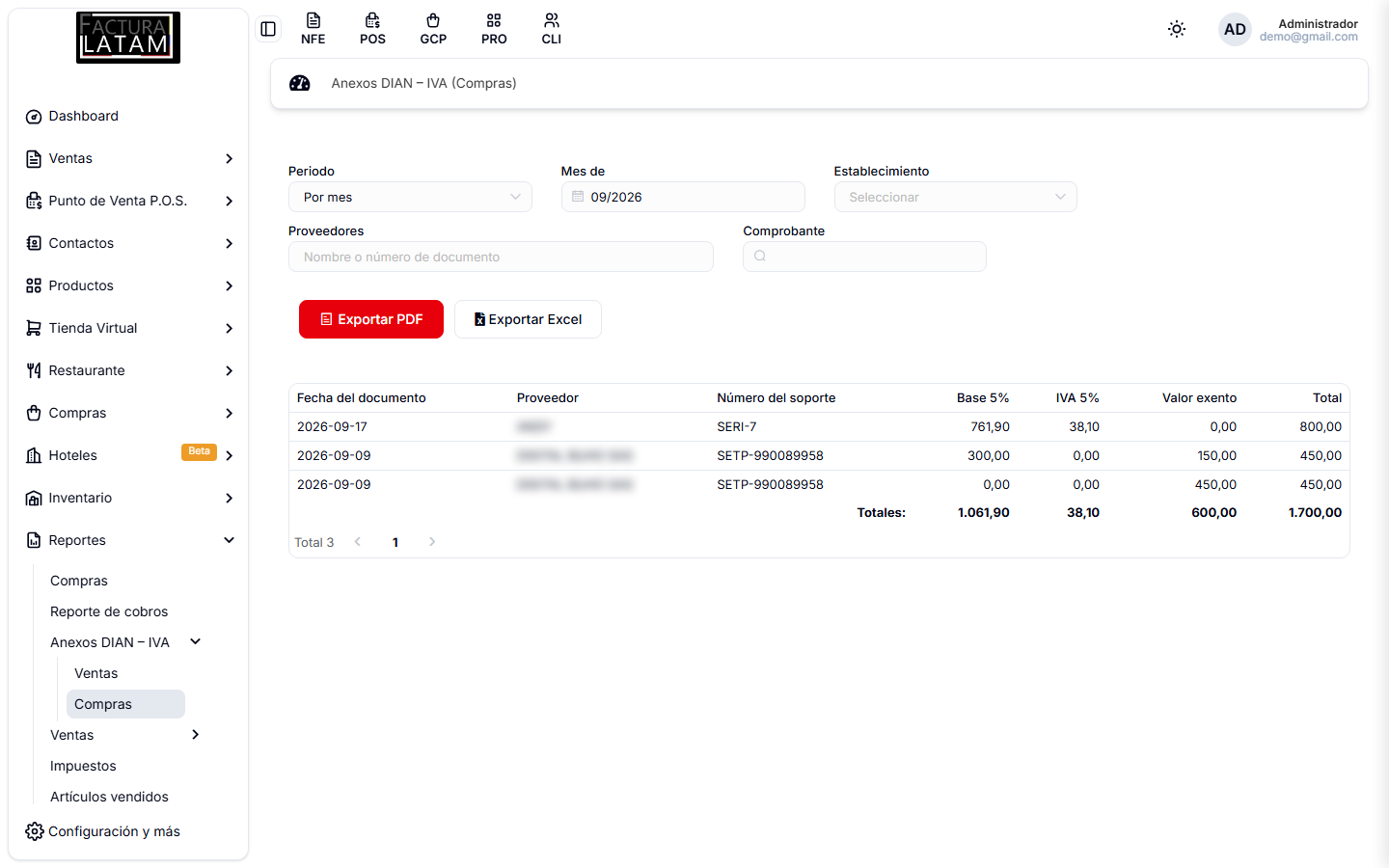Click the dashboard gauge icon in header

point(300,83)
